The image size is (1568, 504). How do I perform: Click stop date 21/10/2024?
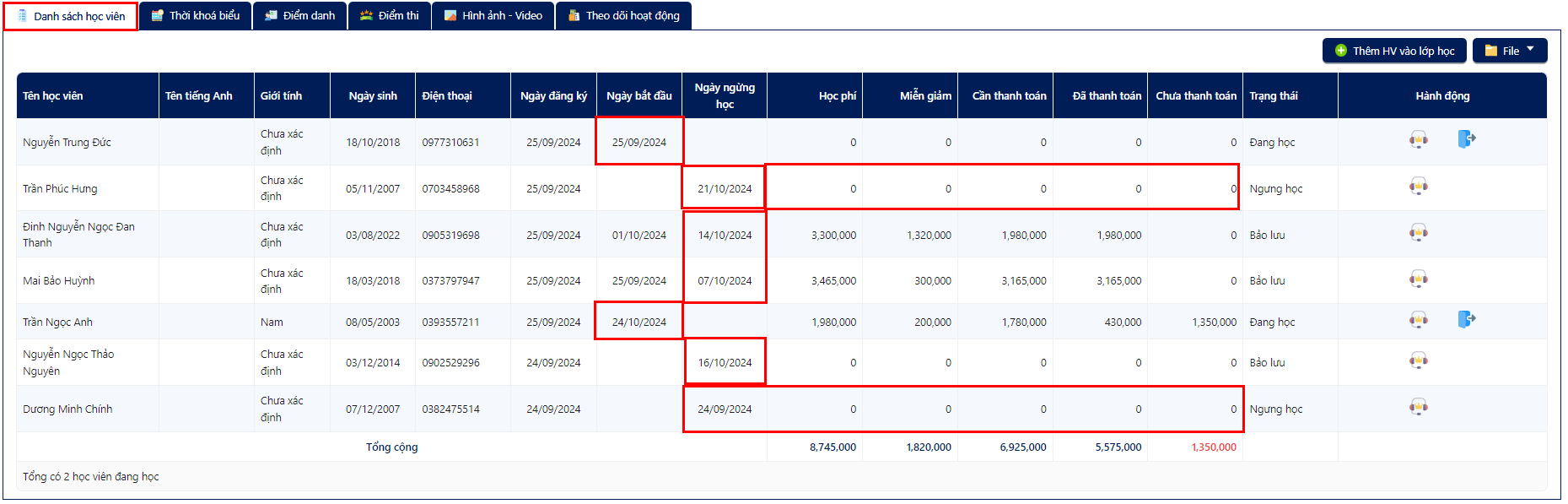click(x=725, y=188)
